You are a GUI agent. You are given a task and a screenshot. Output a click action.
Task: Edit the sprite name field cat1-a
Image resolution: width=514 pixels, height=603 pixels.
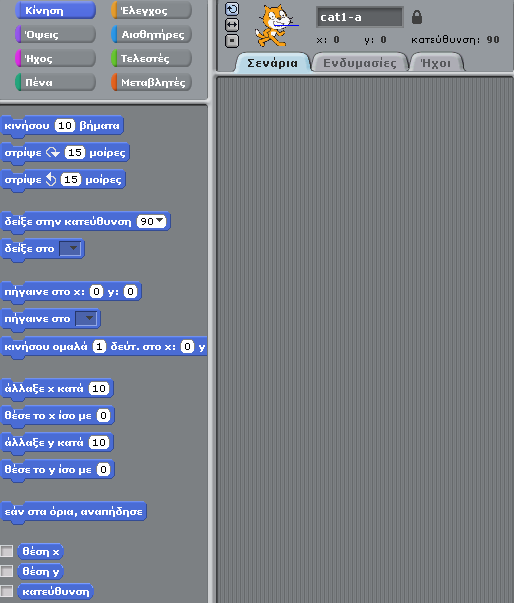coord(359,17)
